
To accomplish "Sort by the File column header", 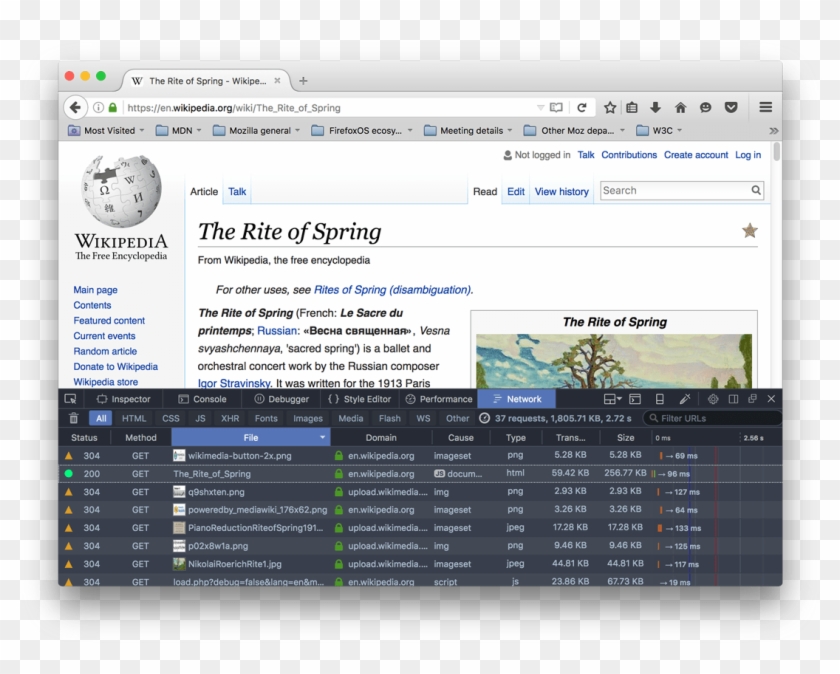I will point(250,437).
